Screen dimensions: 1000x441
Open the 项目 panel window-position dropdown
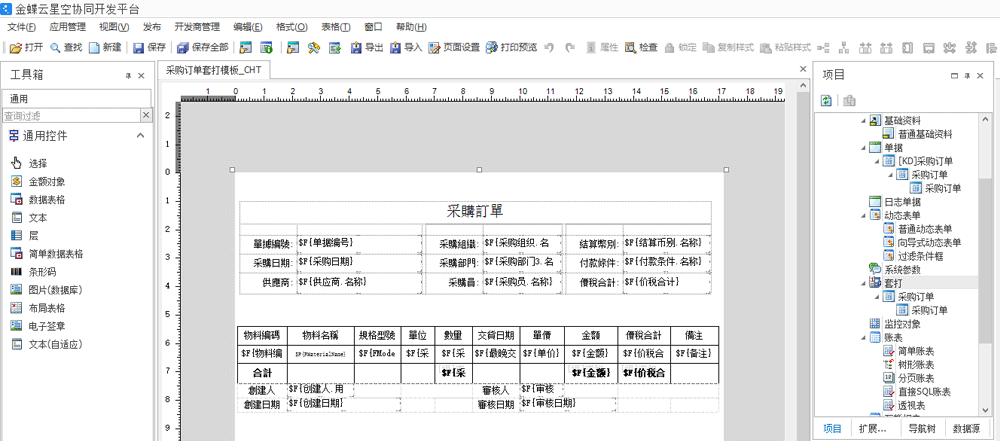point(955,75)
